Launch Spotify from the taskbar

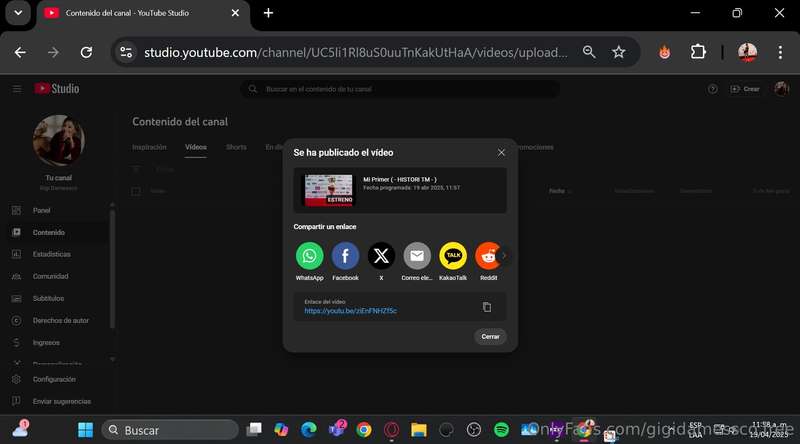[x=501, y=430]
